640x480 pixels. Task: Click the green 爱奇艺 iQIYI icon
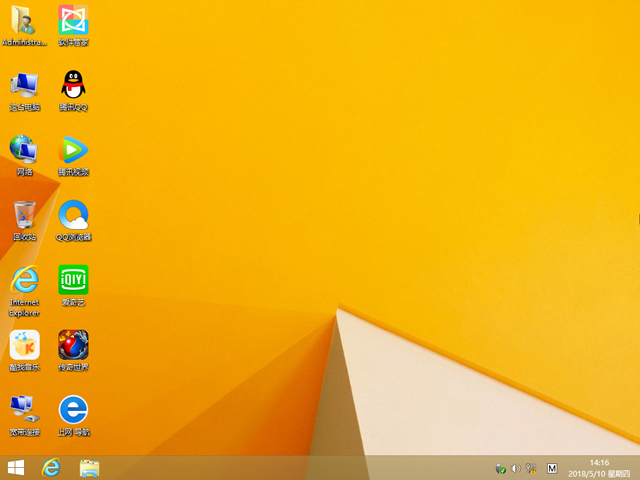[73, 280]
